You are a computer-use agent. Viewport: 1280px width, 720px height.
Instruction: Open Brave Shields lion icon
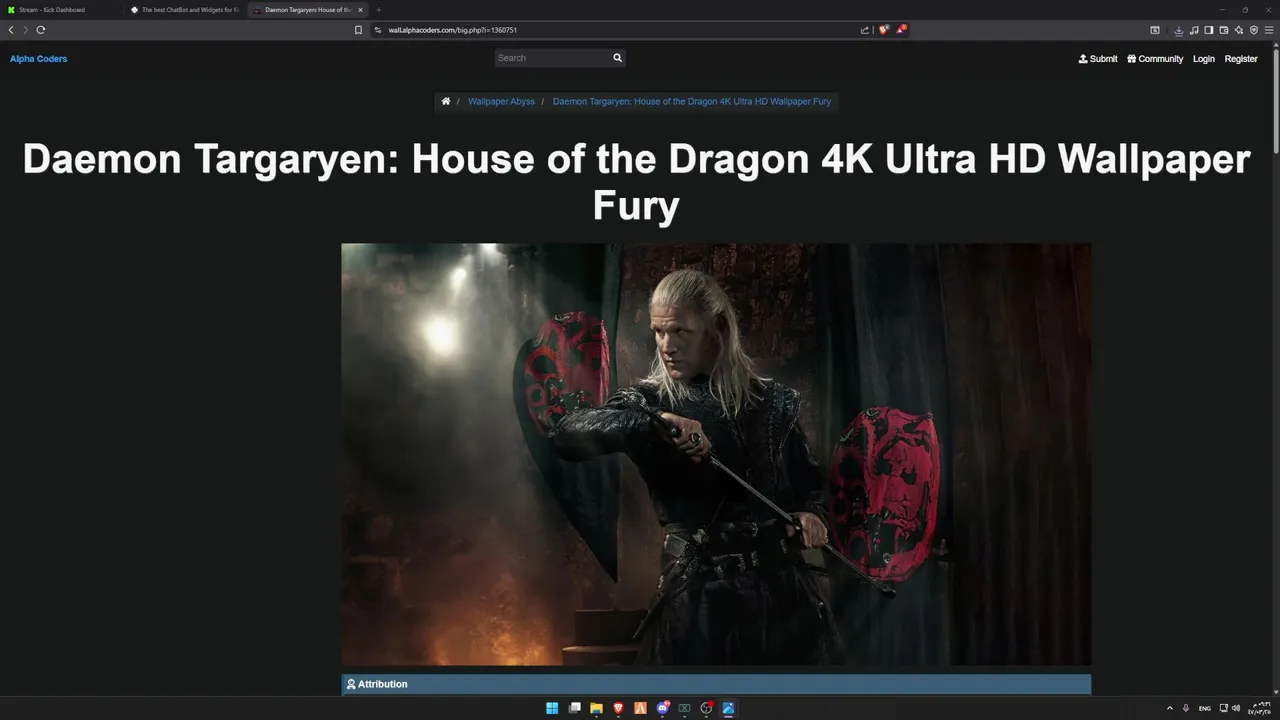pos(883,30)
